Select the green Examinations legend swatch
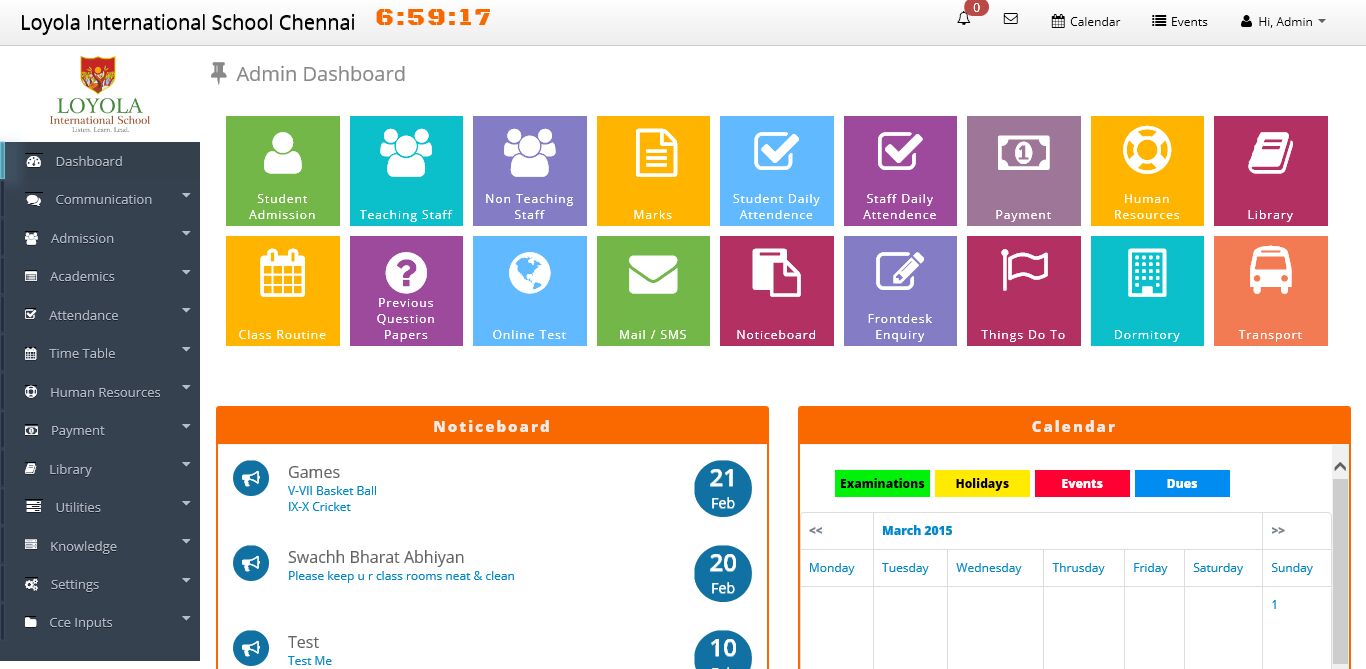The height and width of the screenshot is (669, 1366). (x=881, y=483)
